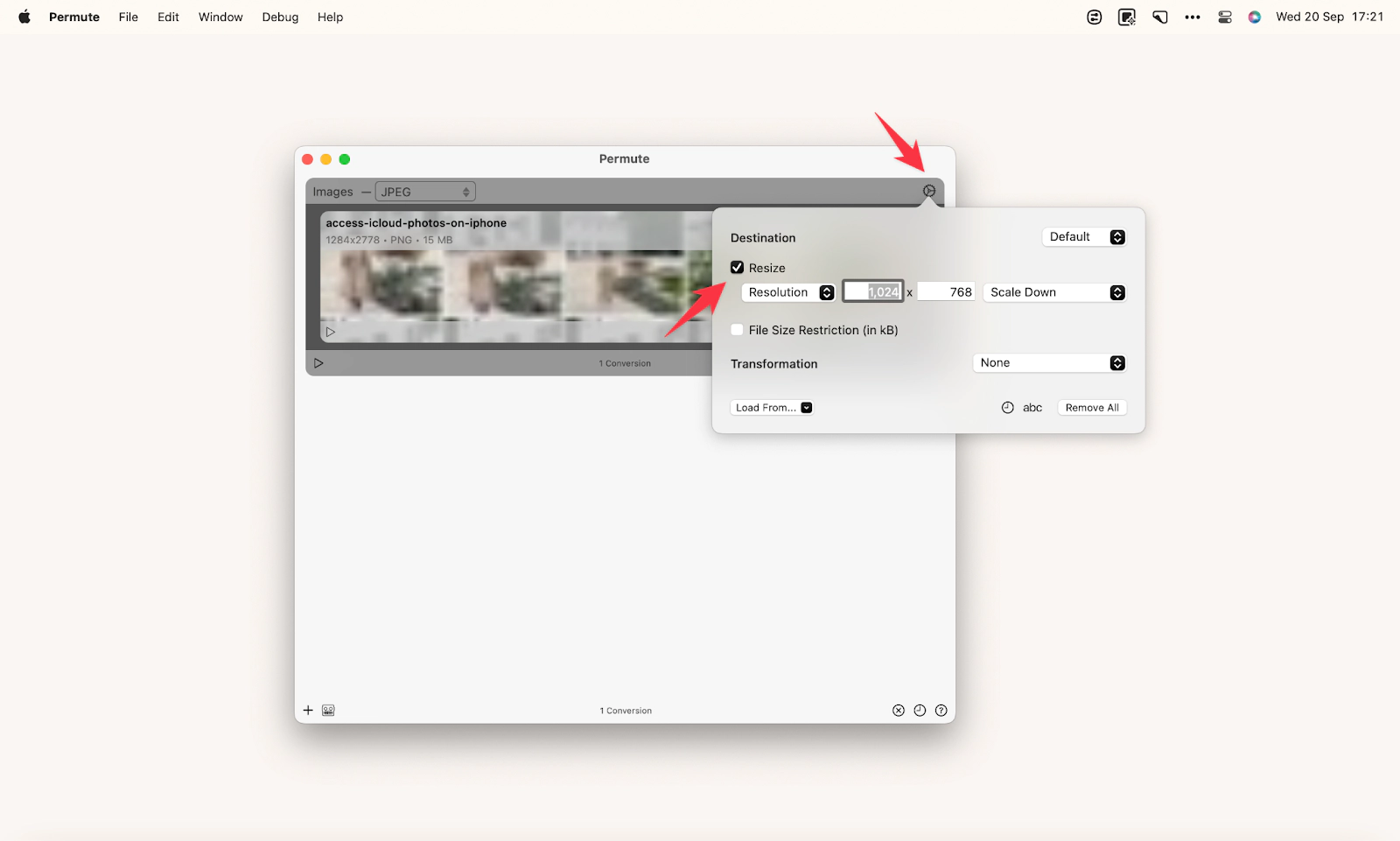
Task: Start the single image conversion play button
Action: (331, 332)
